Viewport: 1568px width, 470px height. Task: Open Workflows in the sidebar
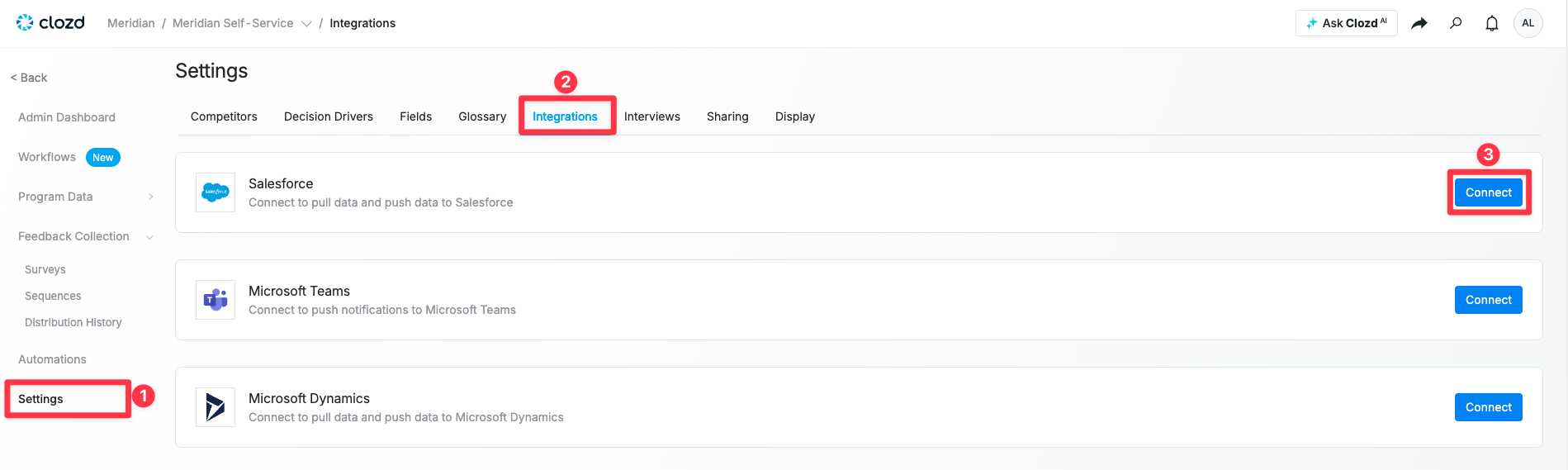[x=47, y=157]
